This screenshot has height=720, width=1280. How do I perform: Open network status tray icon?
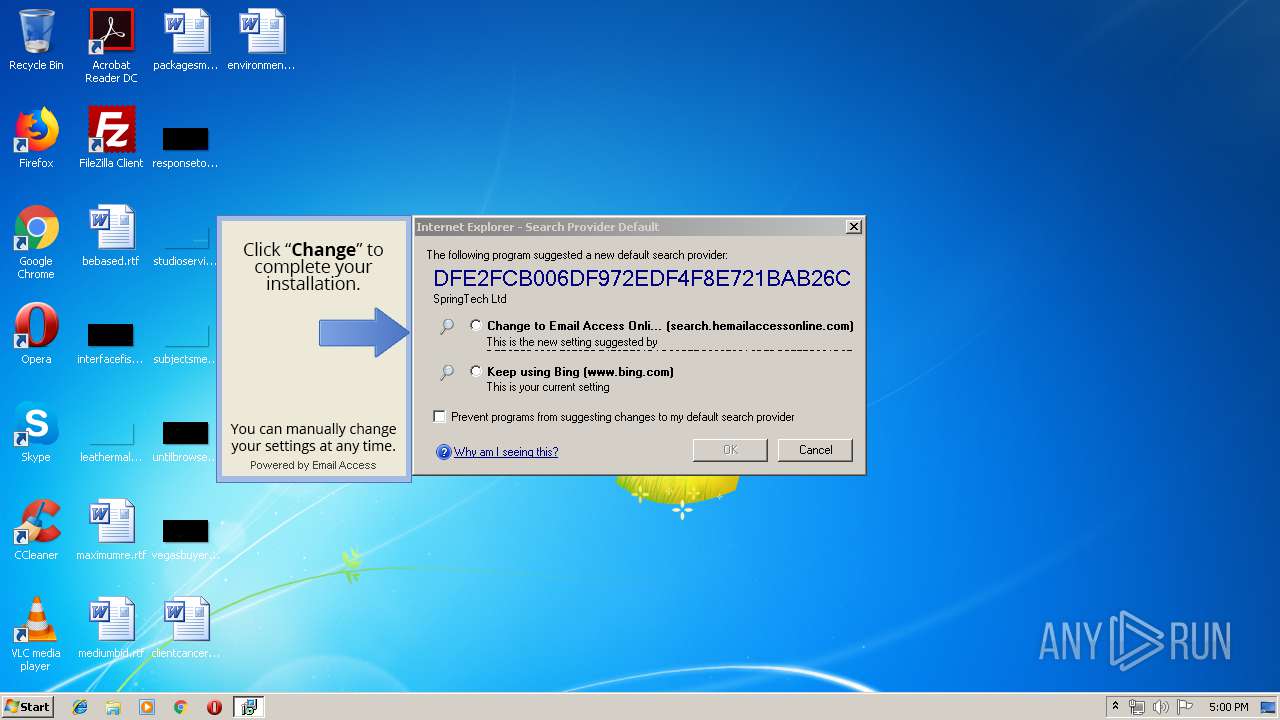1137,707
